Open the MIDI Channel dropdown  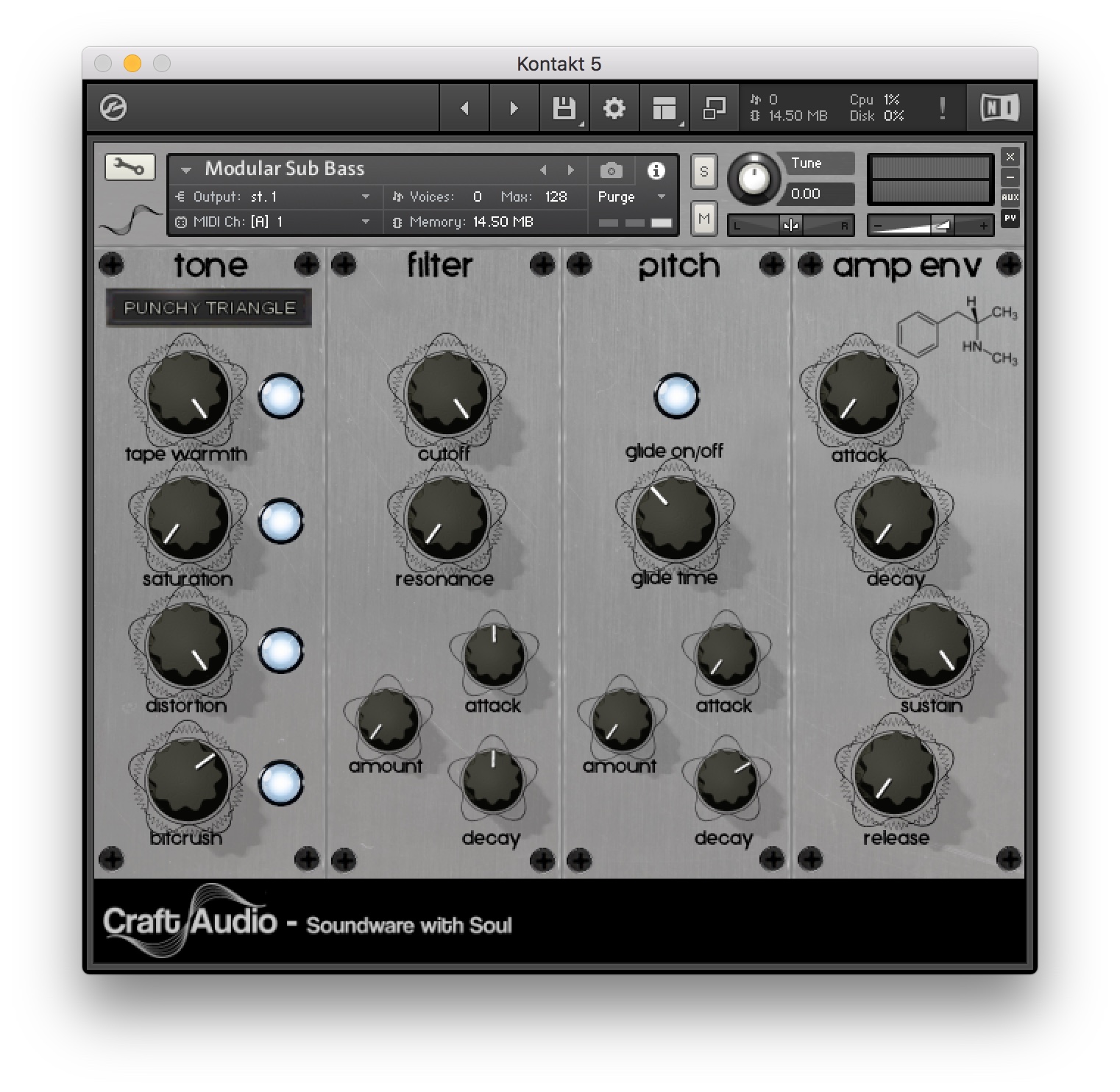[x=309, y=221]
